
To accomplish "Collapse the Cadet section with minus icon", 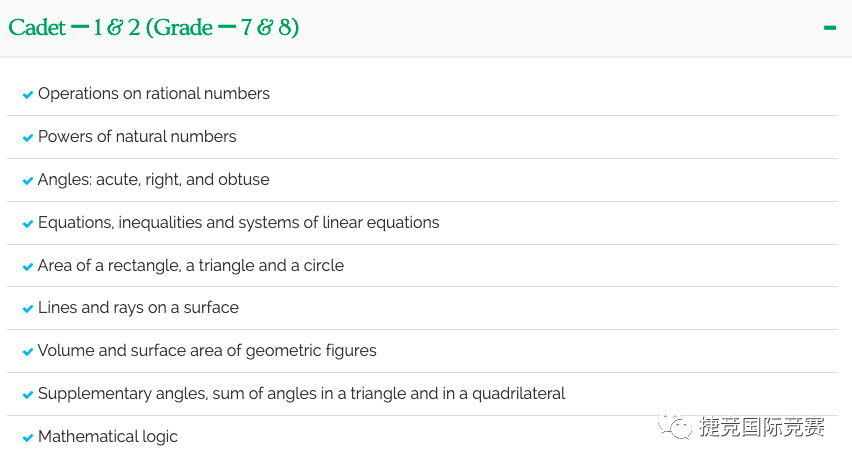I will pyautogui.click(x=830, y=28).
